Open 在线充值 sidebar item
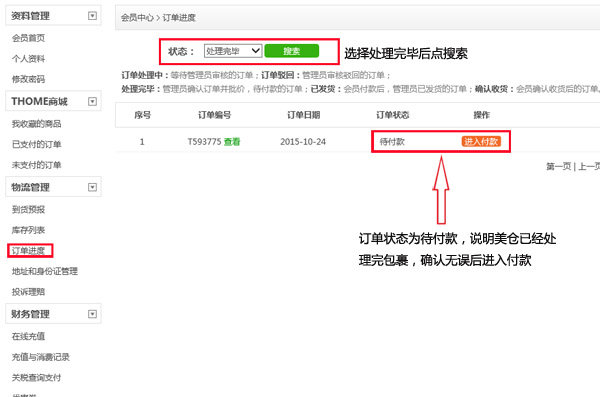Image resolution: width=600 pixels, height=397 pixels. coord(28,337)
